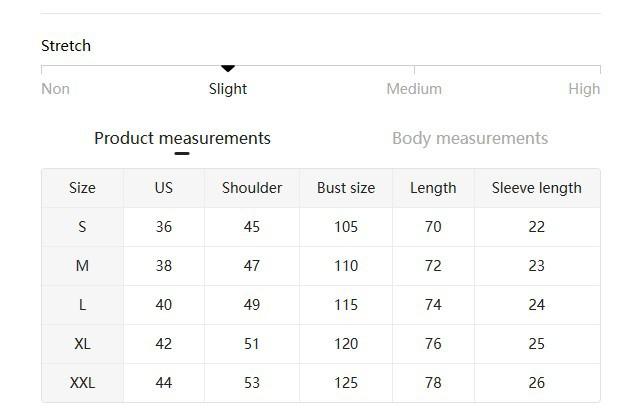Click the High stretch label

[x=584, y=89]
